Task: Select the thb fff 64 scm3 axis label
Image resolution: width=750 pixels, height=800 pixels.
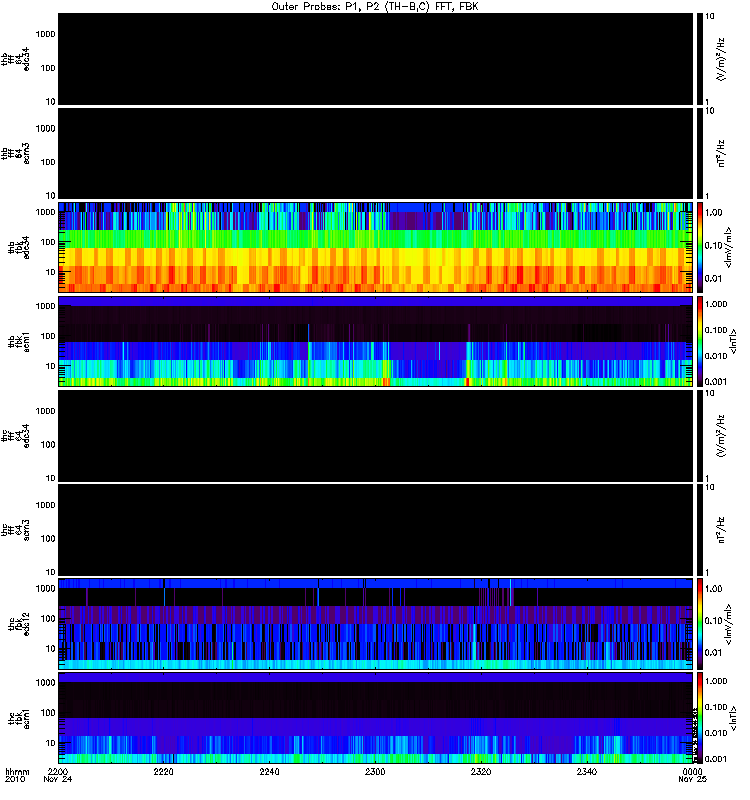Action: coord(15,154)
